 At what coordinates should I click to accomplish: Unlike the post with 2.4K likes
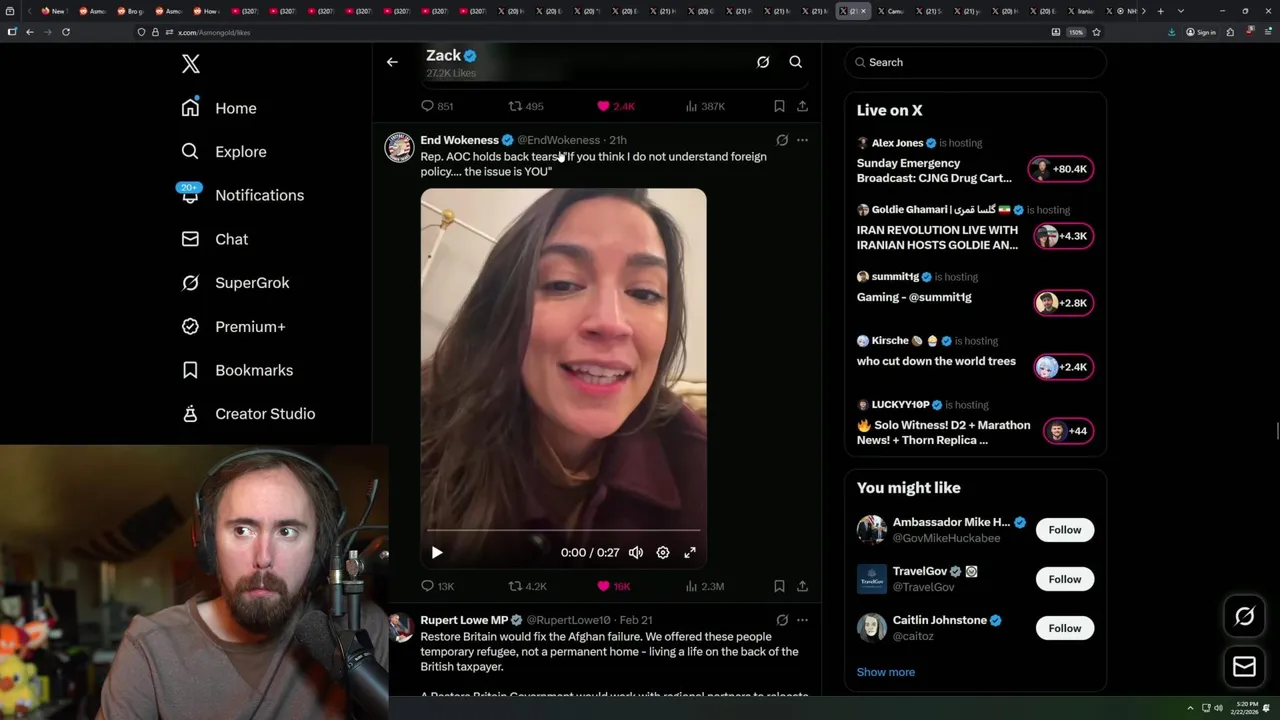[616, 106]
